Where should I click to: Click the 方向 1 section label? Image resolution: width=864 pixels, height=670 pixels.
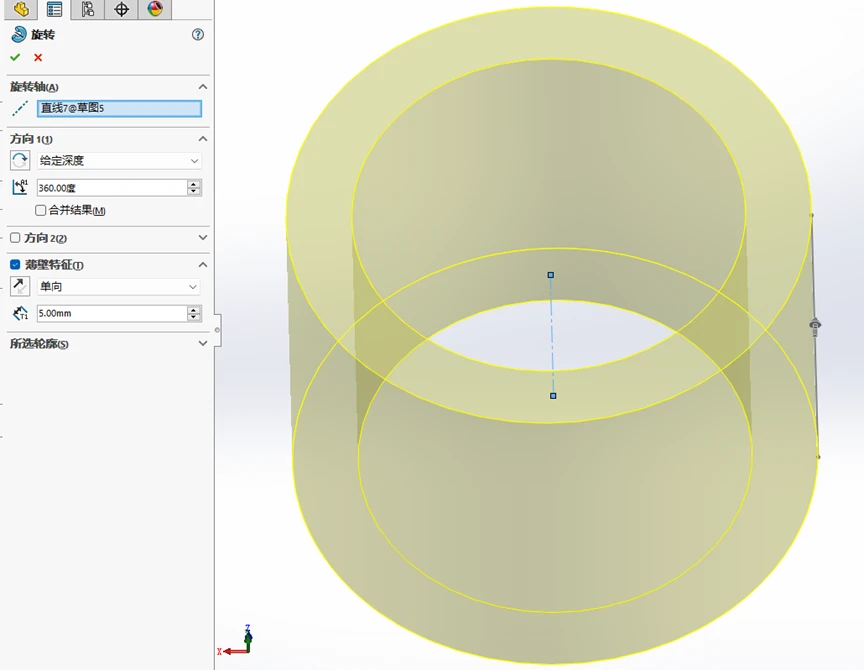coord(31,139)
